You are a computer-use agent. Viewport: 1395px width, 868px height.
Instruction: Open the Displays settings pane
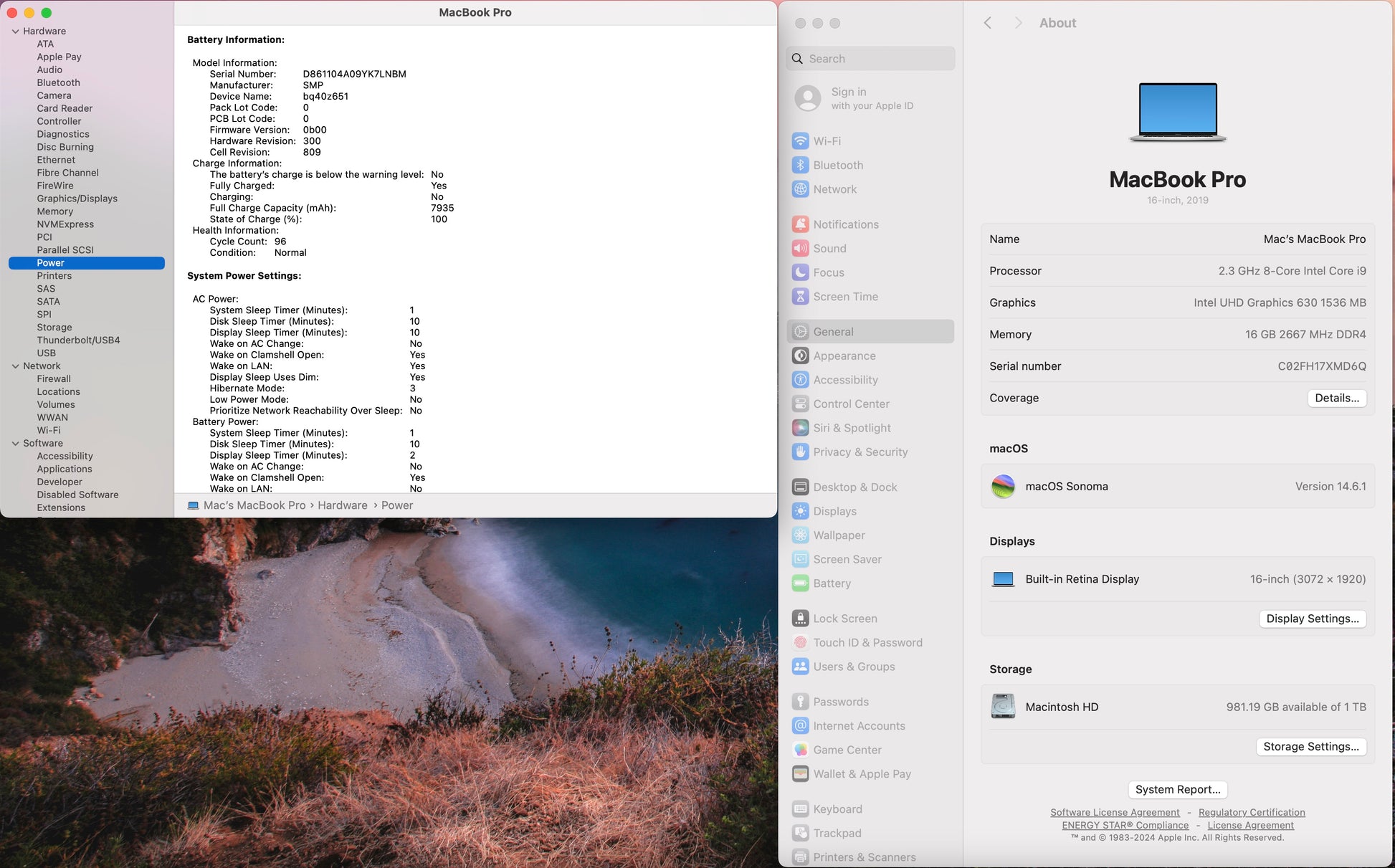pyautogui.click(x=834, y=511)
